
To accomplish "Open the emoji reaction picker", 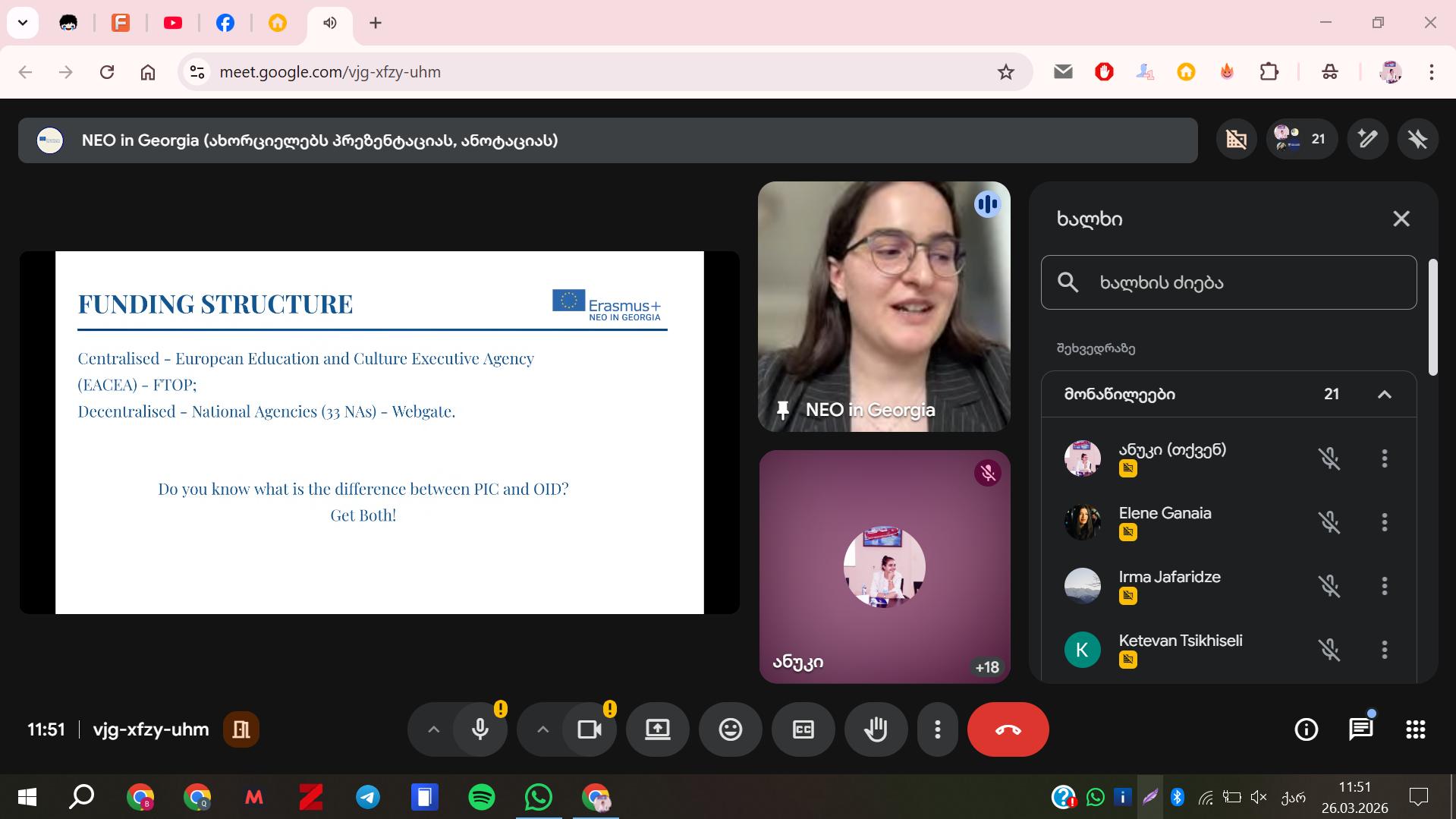I will pyautogui.click(x=730, y=729).
